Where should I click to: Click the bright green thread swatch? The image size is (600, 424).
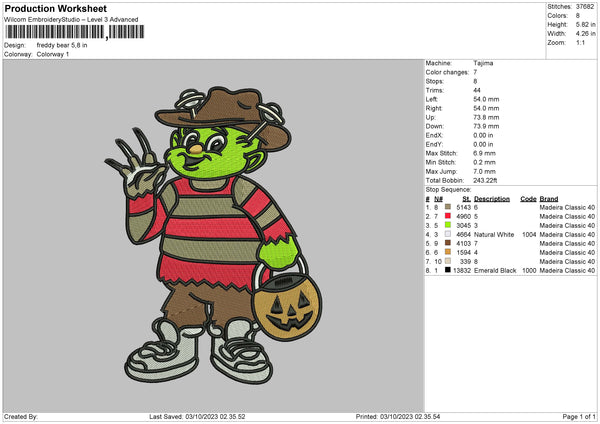[449, 224]
